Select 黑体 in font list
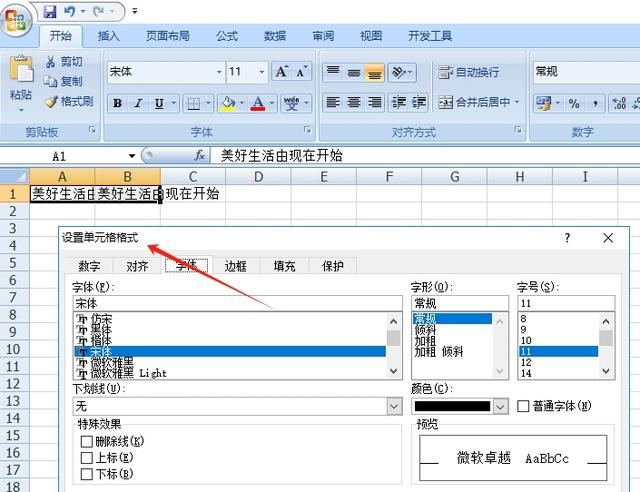Image resolution: width=640 pixels, height=492 pixels. pyautogui.click(x=230, y=329)
